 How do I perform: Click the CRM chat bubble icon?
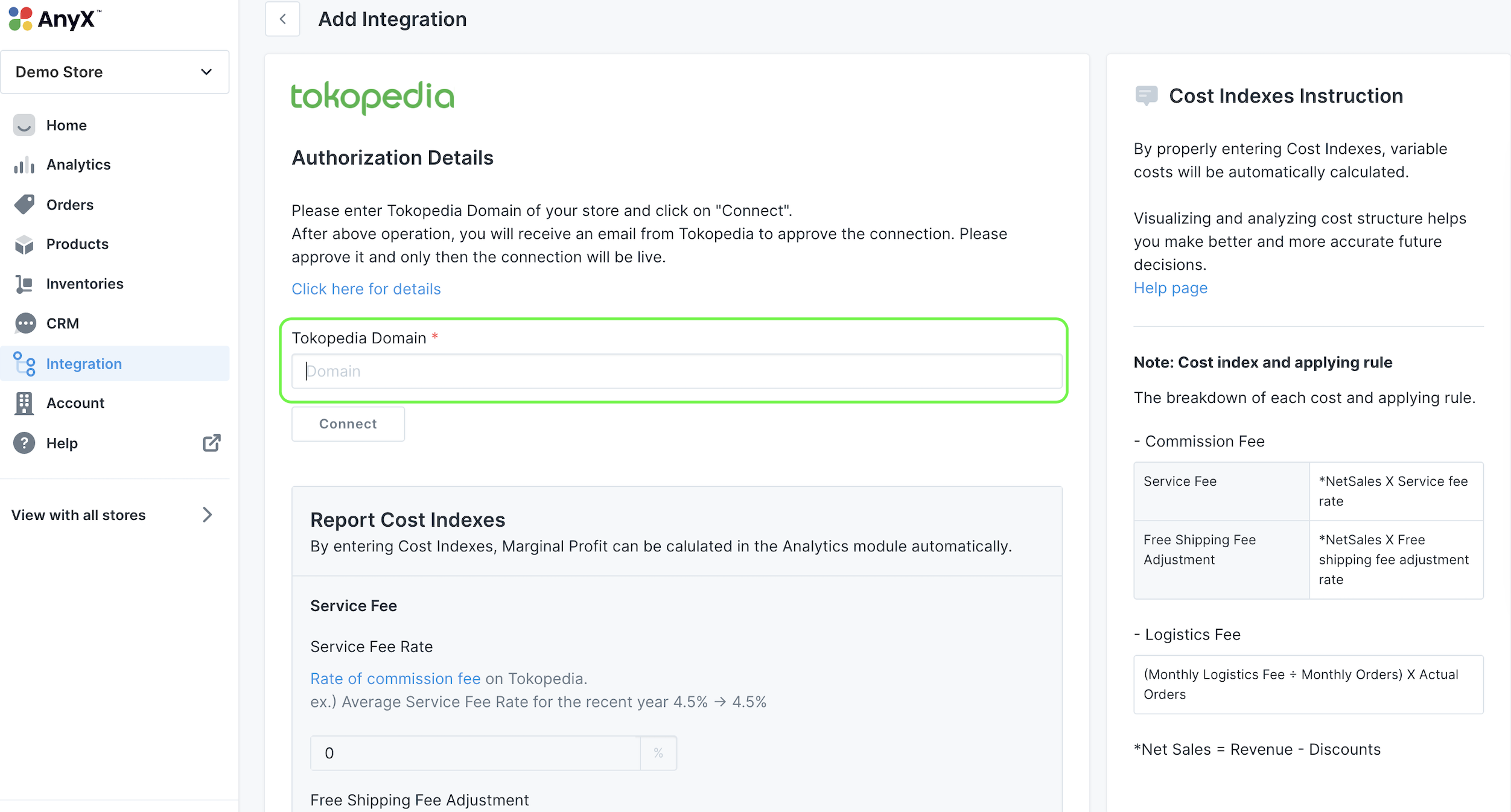click(25, 323)
